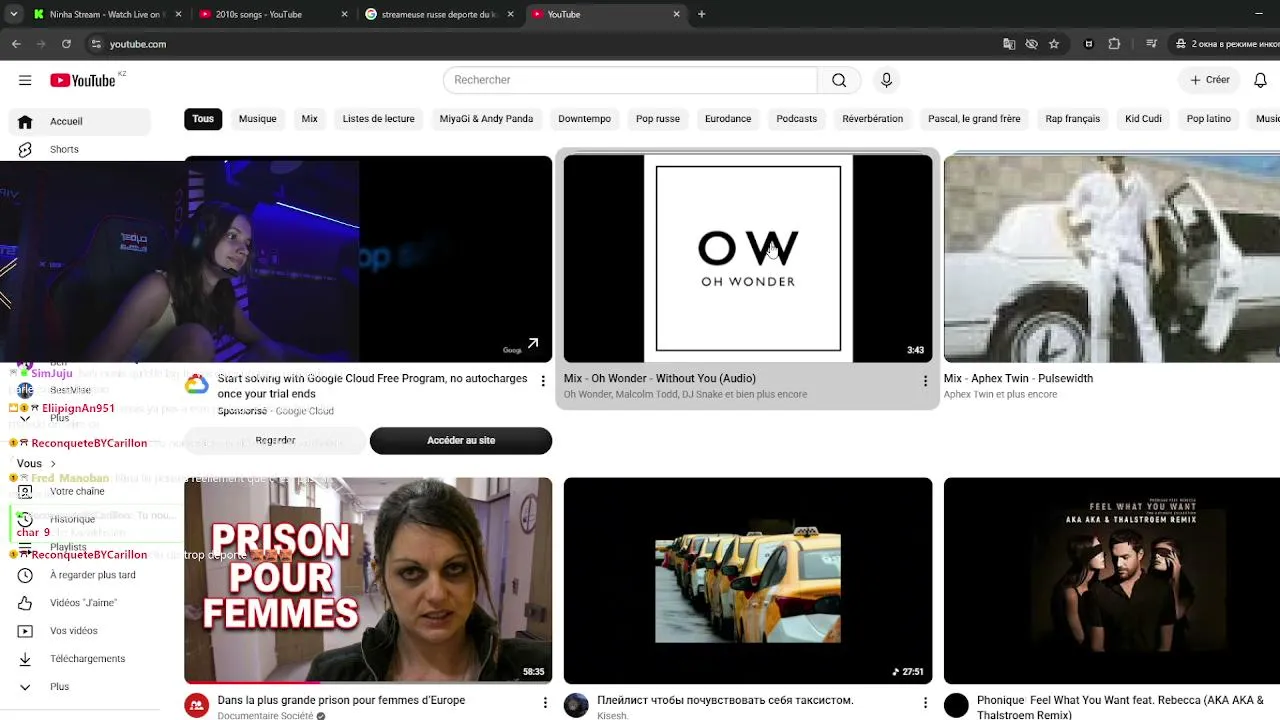Open options menu for Google Cloud ad
Viewport: 1280px width, 720px height.
[543, 381]
